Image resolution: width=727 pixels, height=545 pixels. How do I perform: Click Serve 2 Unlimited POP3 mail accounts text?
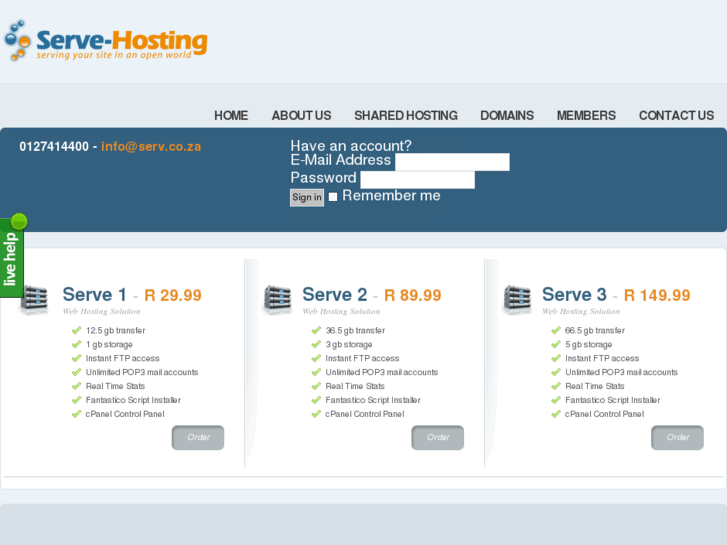click(x=382, y=372)
